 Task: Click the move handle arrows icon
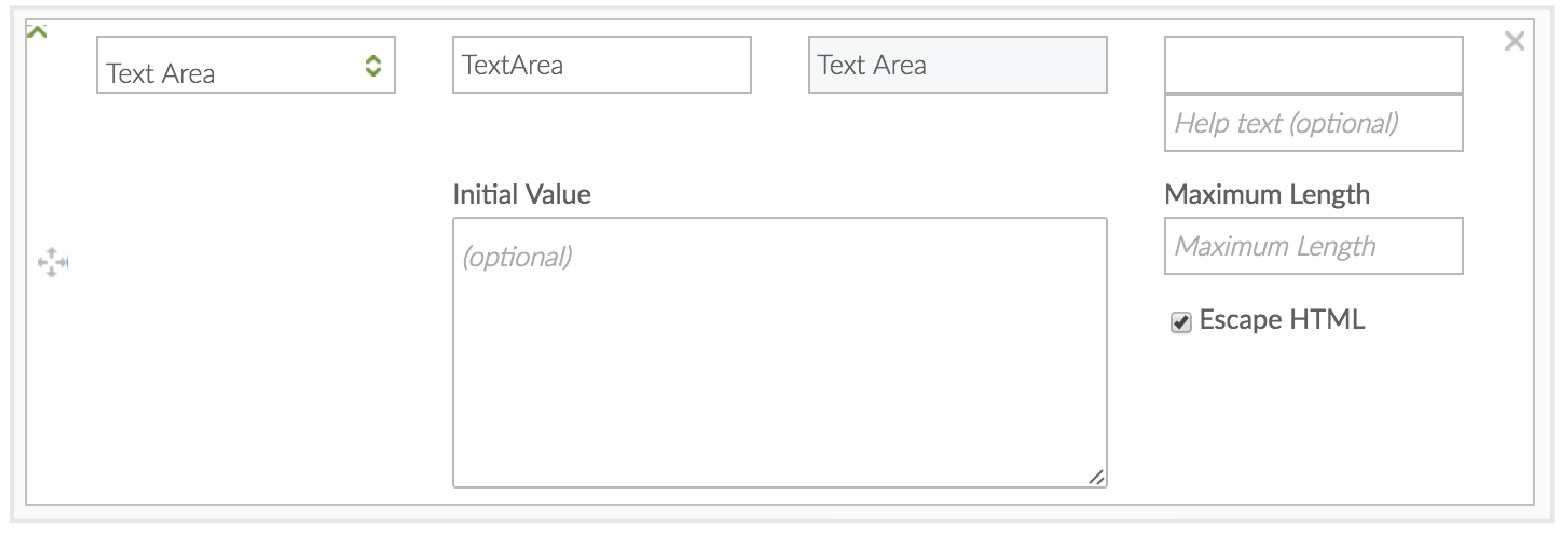click(x=52, y=263)
